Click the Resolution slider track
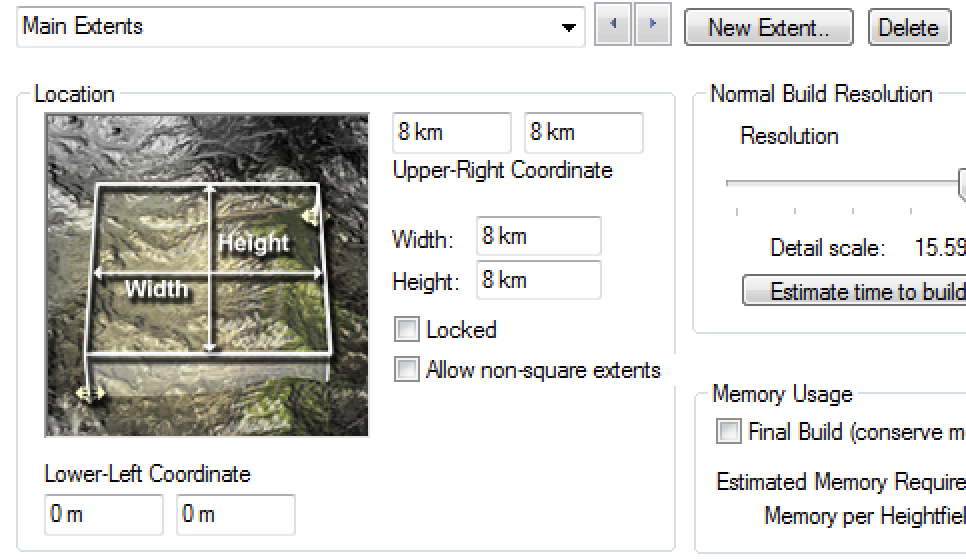 [844, 183]
